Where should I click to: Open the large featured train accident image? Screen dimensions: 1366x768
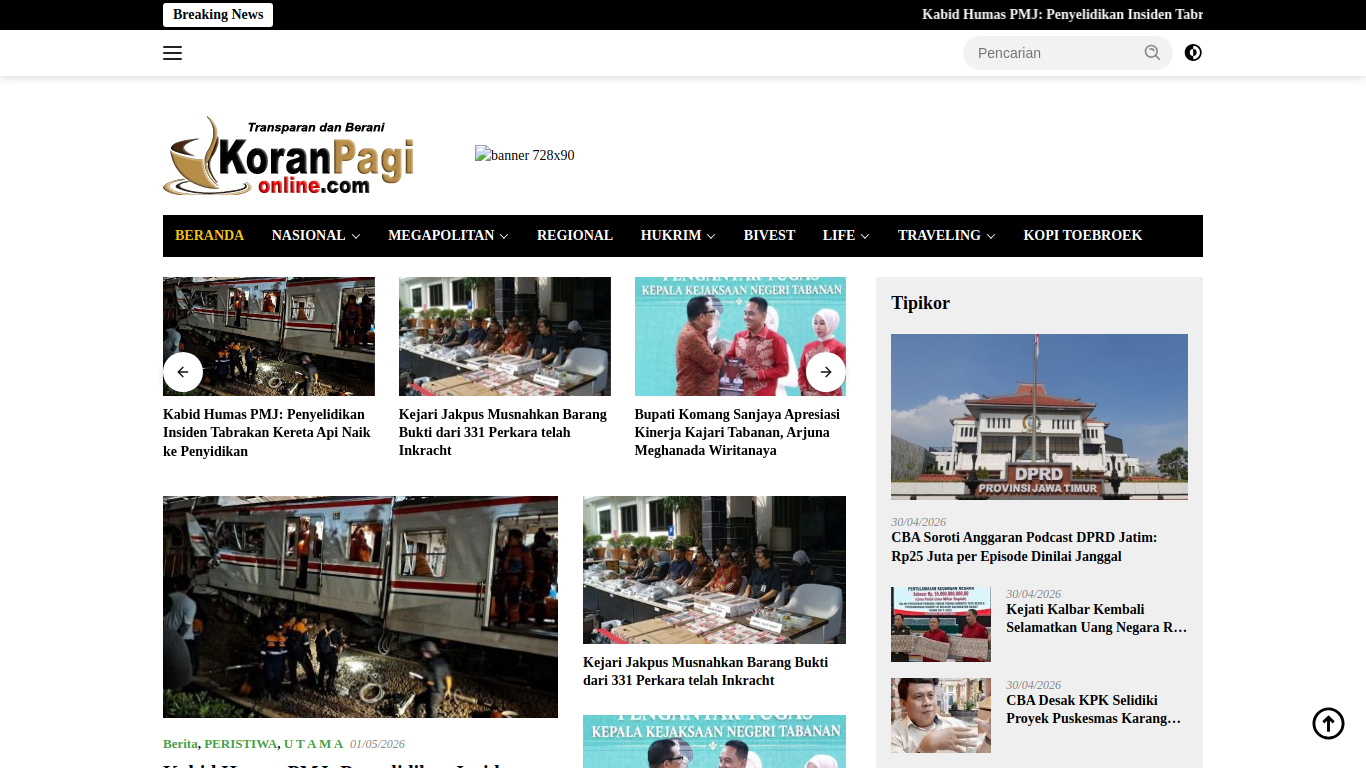click(x=360, y=607)
